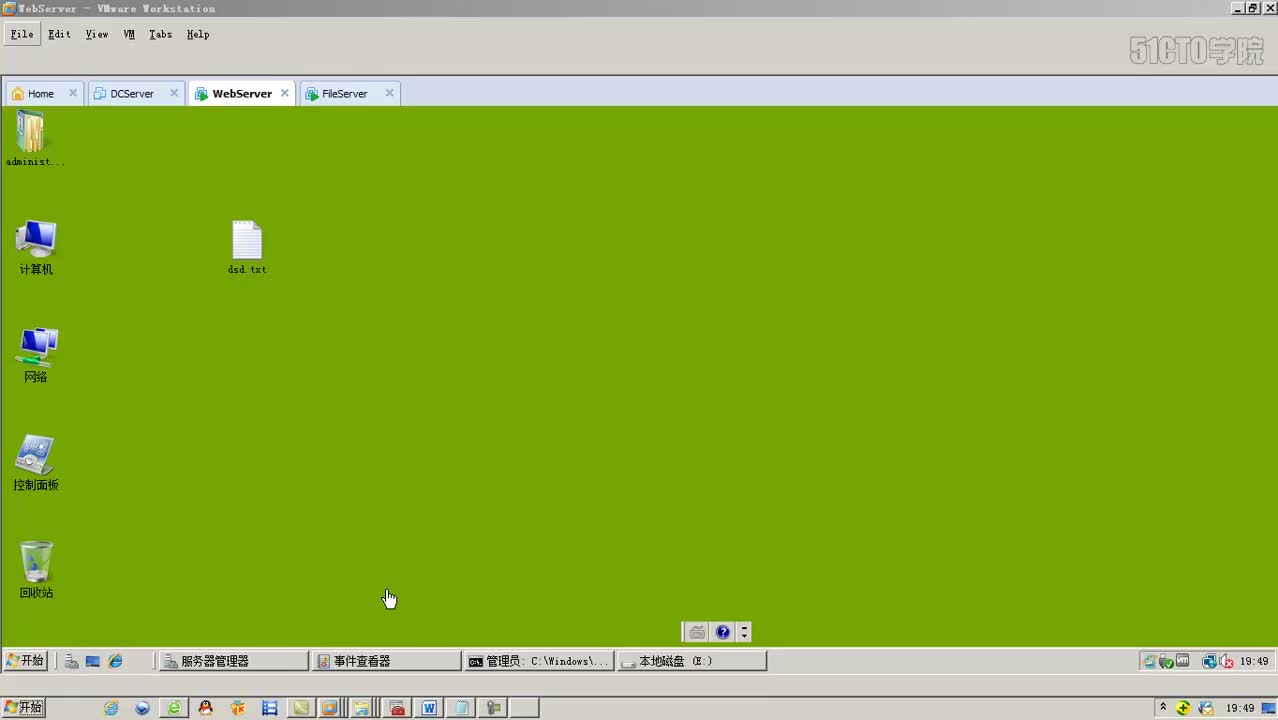The width and height of the screenshot is (1278, 720).
Task: Open the blue globe browser on host taskbar
Action: [143, 708]
